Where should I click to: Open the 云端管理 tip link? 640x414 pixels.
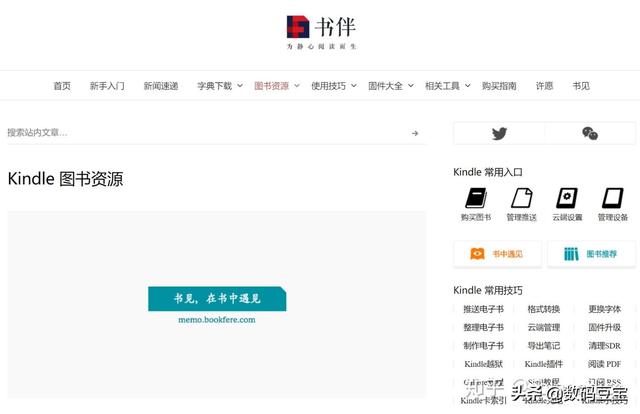coord(544,327)
